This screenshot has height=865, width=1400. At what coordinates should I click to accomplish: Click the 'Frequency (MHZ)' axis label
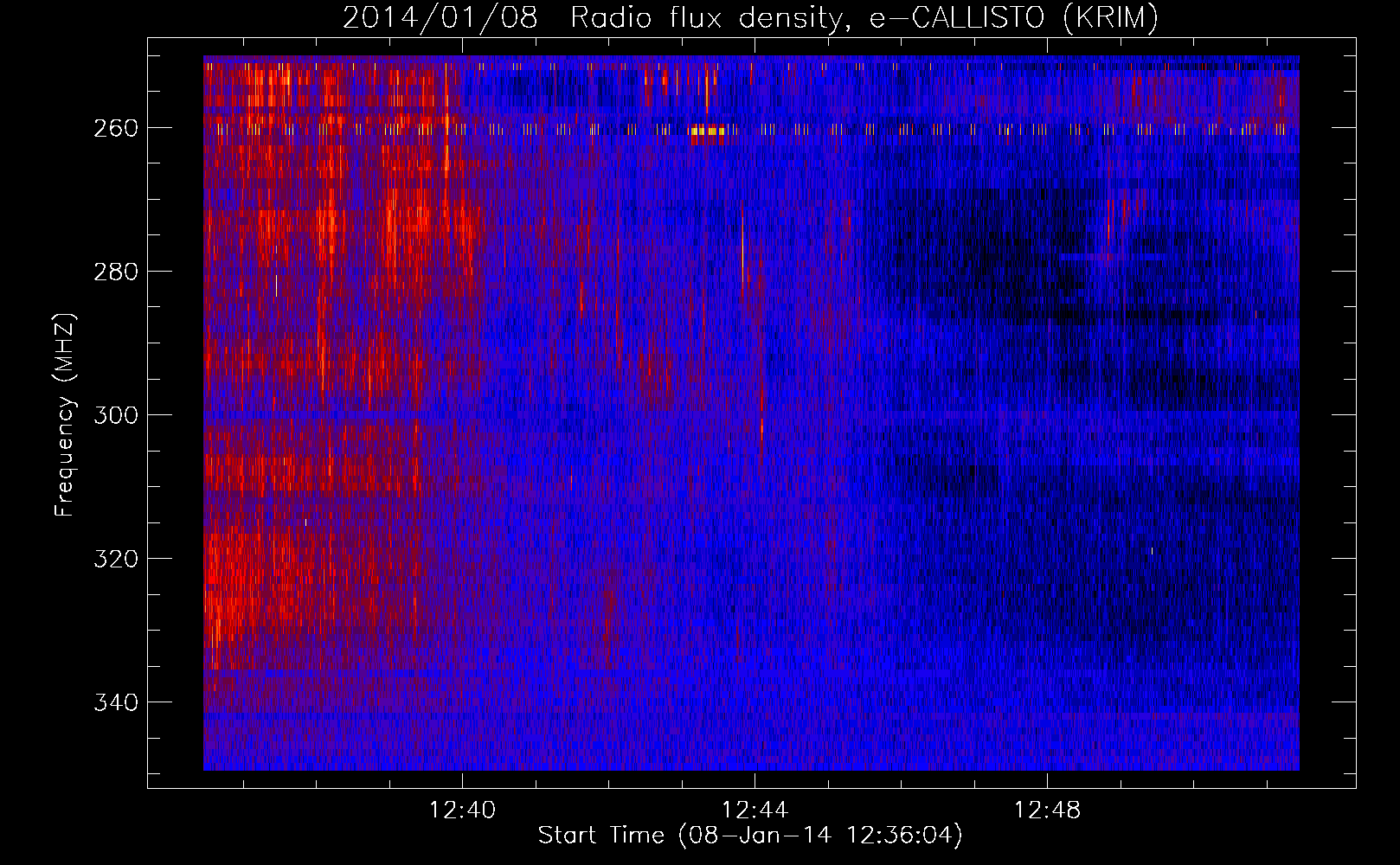click(65, 414)
